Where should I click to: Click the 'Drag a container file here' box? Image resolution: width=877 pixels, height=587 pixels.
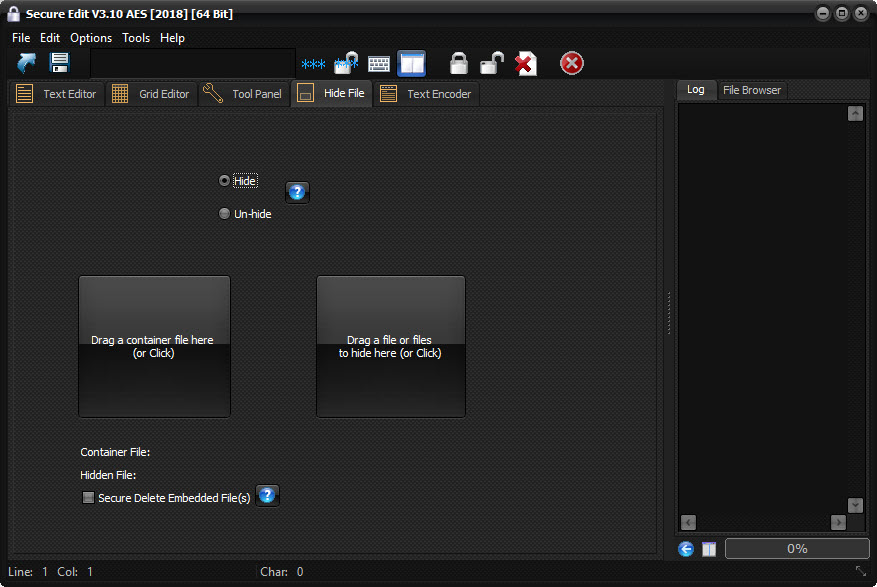[154, 346]
